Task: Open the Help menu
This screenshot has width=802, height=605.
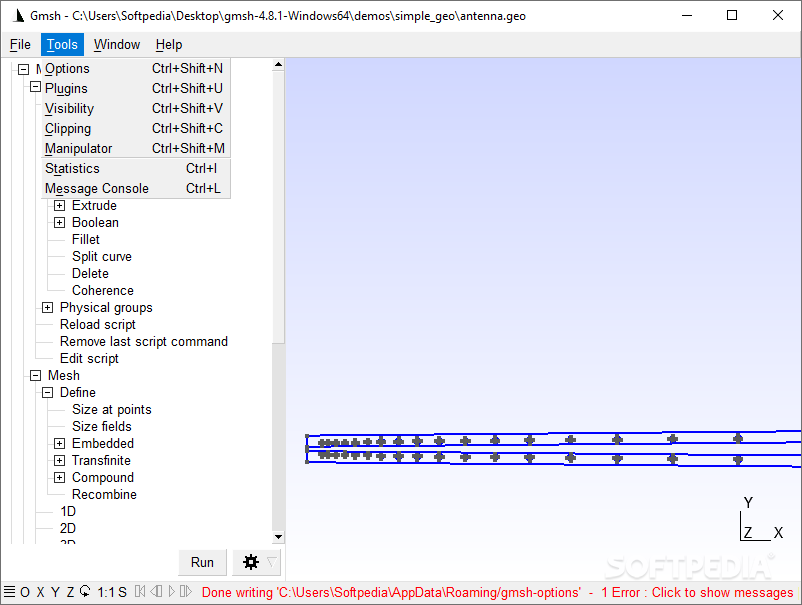Action: [169, 44]
